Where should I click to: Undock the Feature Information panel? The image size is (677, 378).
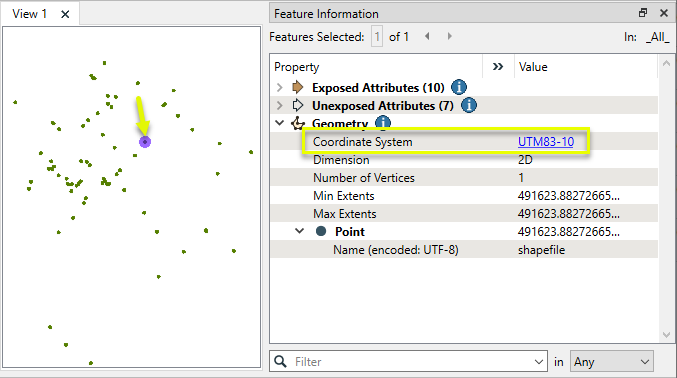(643, 13)
